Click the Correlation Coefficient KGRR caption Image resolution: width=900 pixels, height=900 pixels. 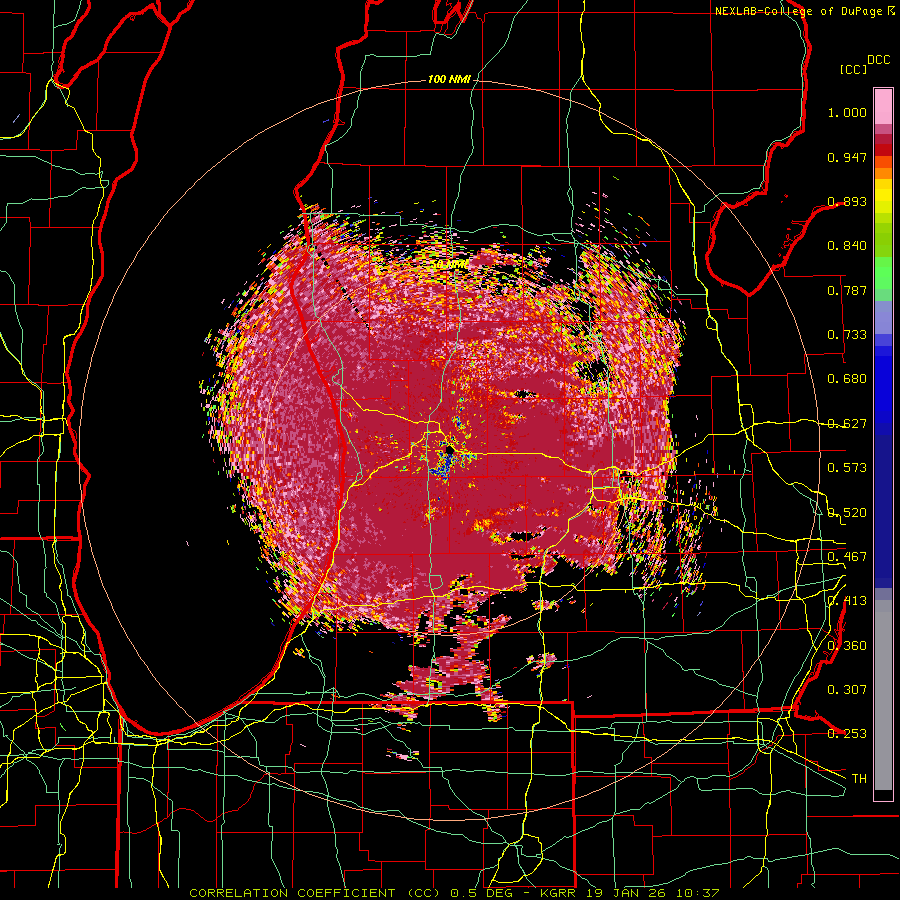pos(454,893)
